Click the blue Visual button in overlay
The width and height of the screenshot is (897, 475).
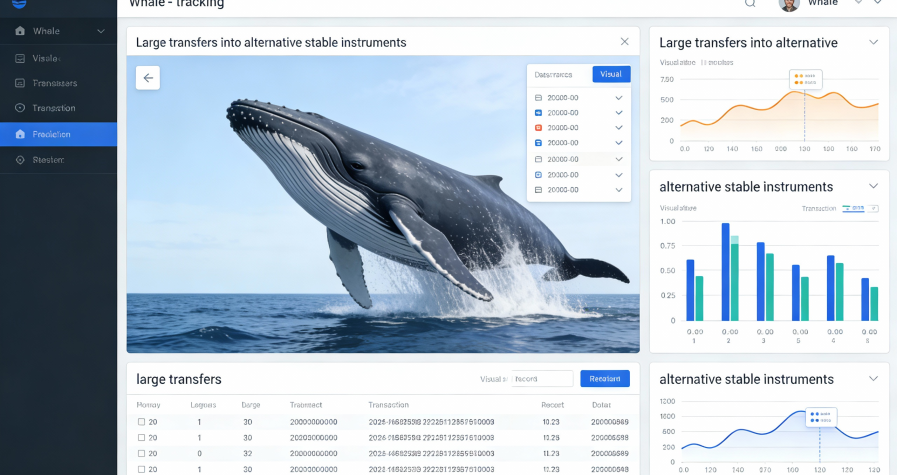coord(611,74)
